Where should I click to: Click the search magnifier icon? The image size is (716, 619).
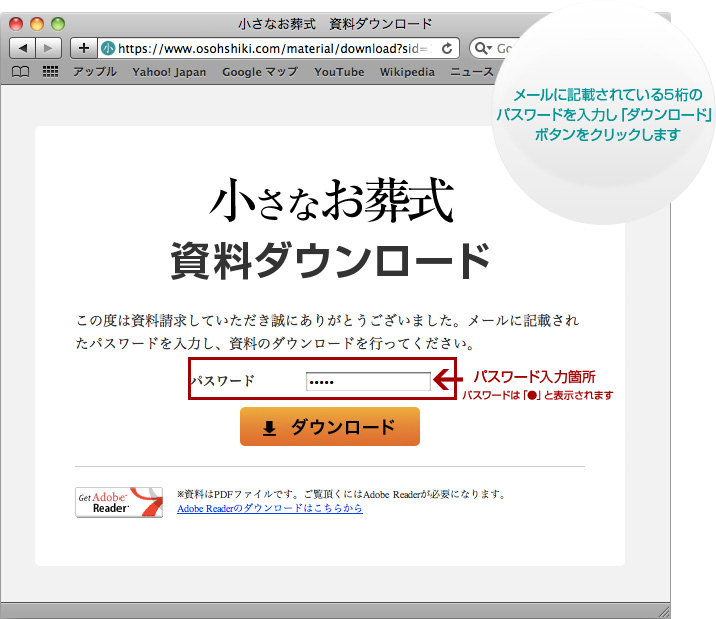(483, 48)
